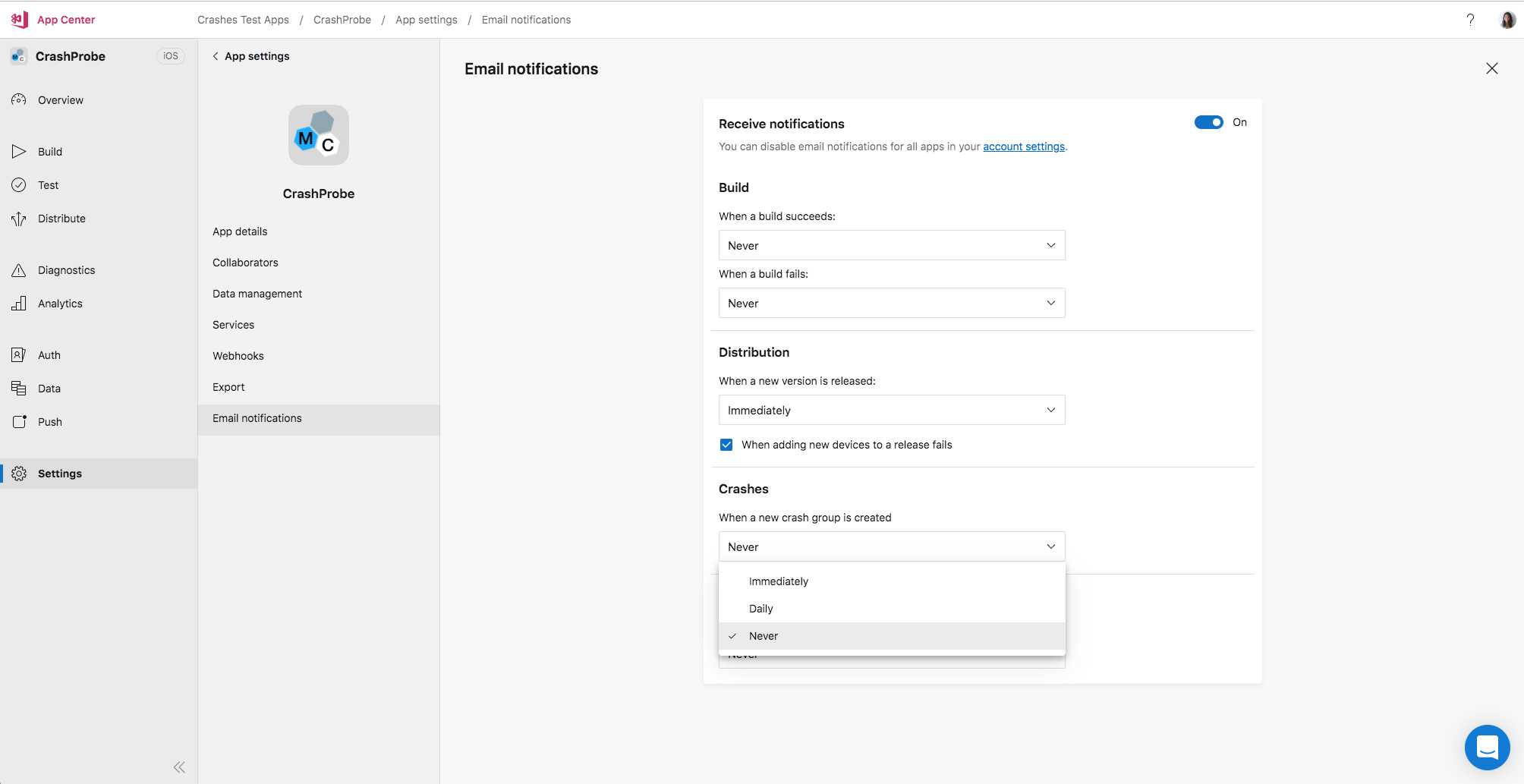
Task: Open the Analytics section
Action: [x=60, y=303]
